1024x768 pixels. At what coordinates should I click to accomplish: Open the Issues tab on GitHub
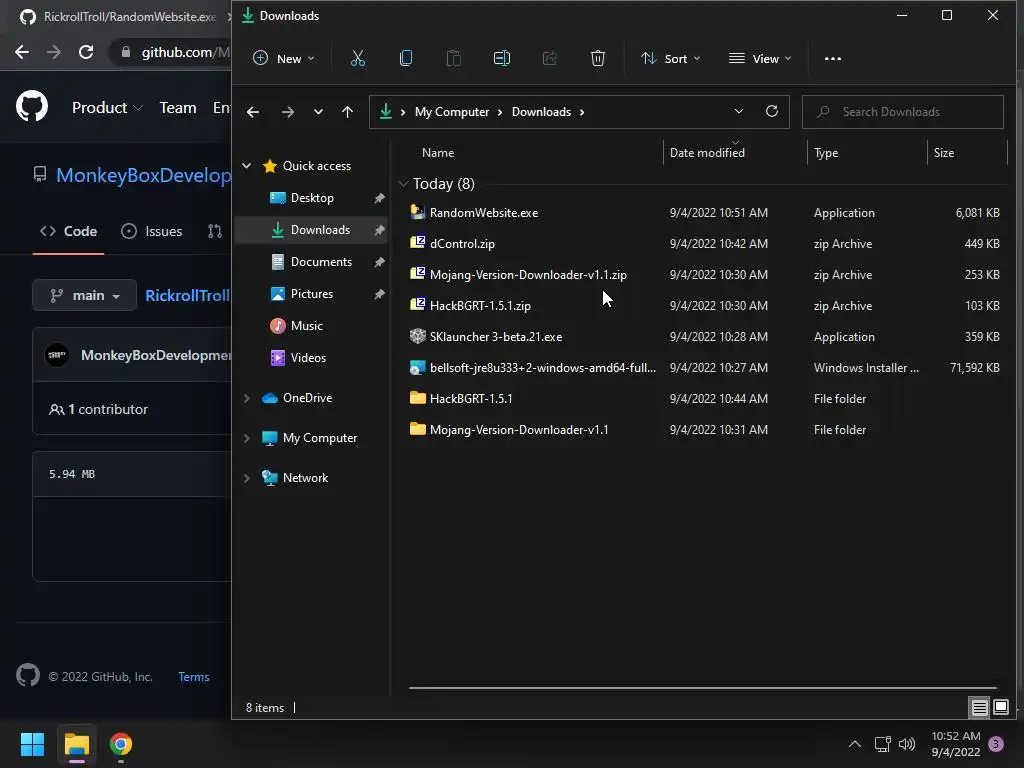152,231
